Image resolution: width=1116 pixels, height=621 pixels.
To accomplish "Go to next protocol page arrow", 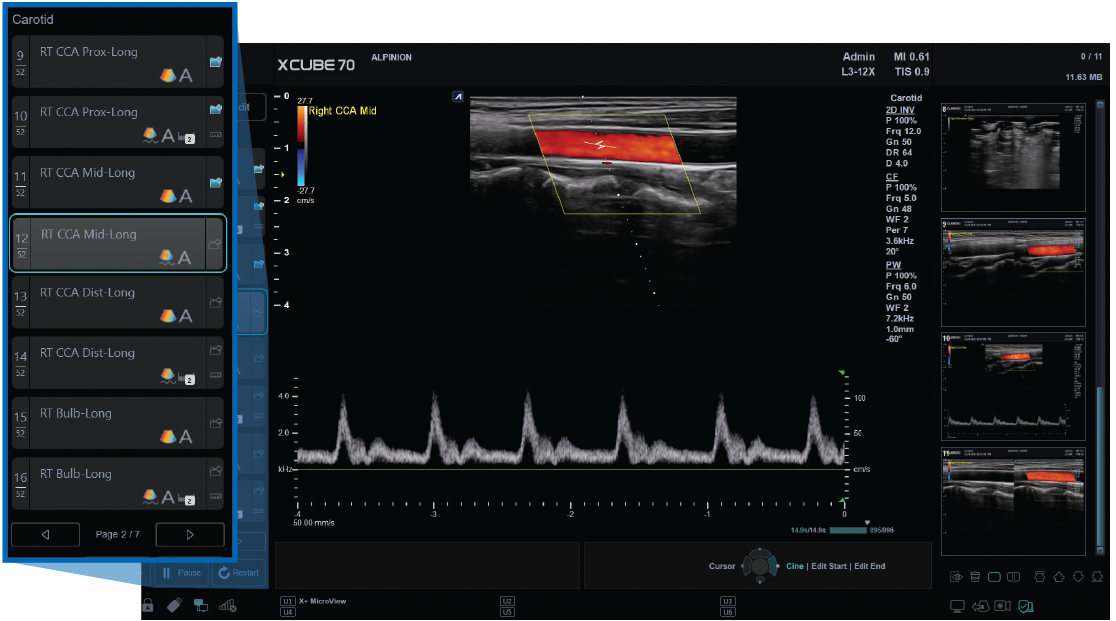I will (190, 535).
